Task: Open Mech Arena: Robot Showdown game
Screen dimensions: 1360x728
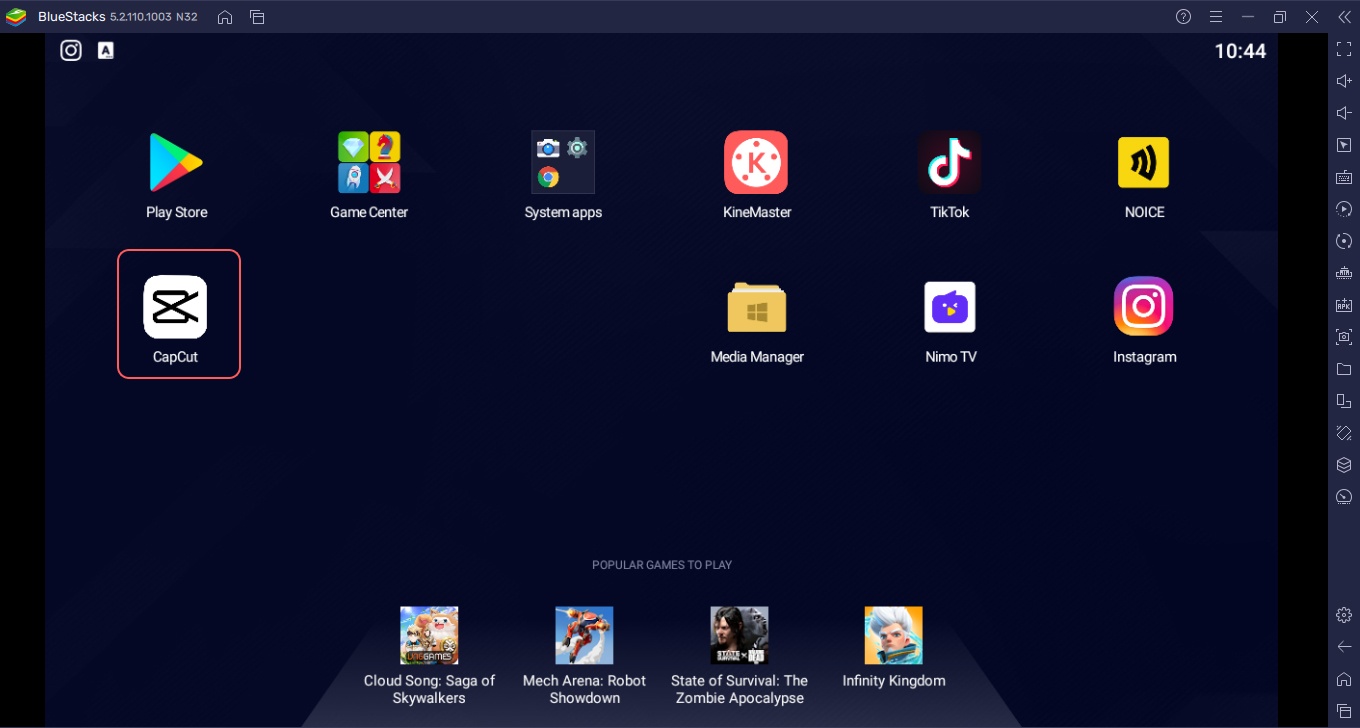Action: 584,635
